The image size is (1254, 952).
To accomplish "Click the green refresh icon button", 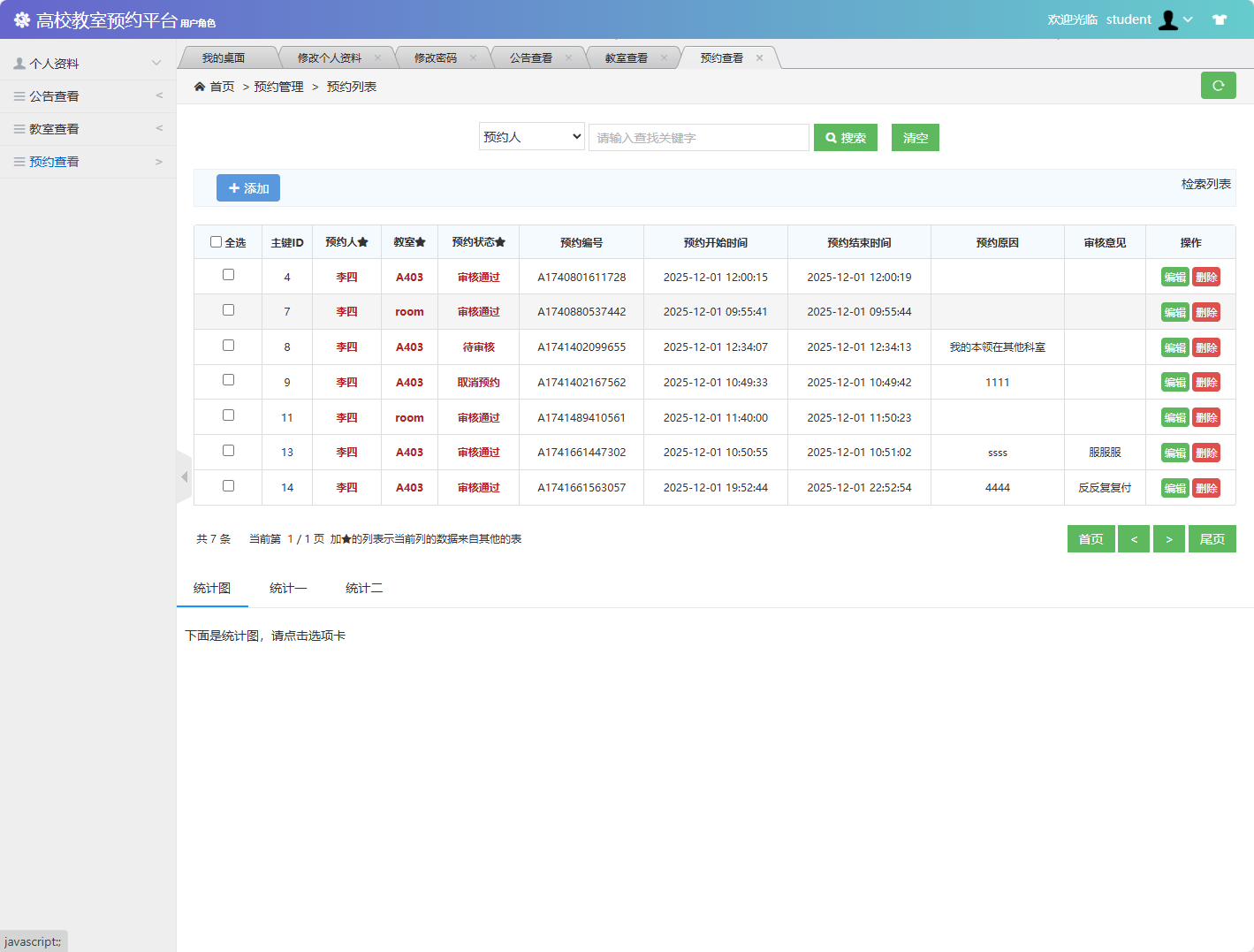I will pyautogui.click(x=1218, y=86).
